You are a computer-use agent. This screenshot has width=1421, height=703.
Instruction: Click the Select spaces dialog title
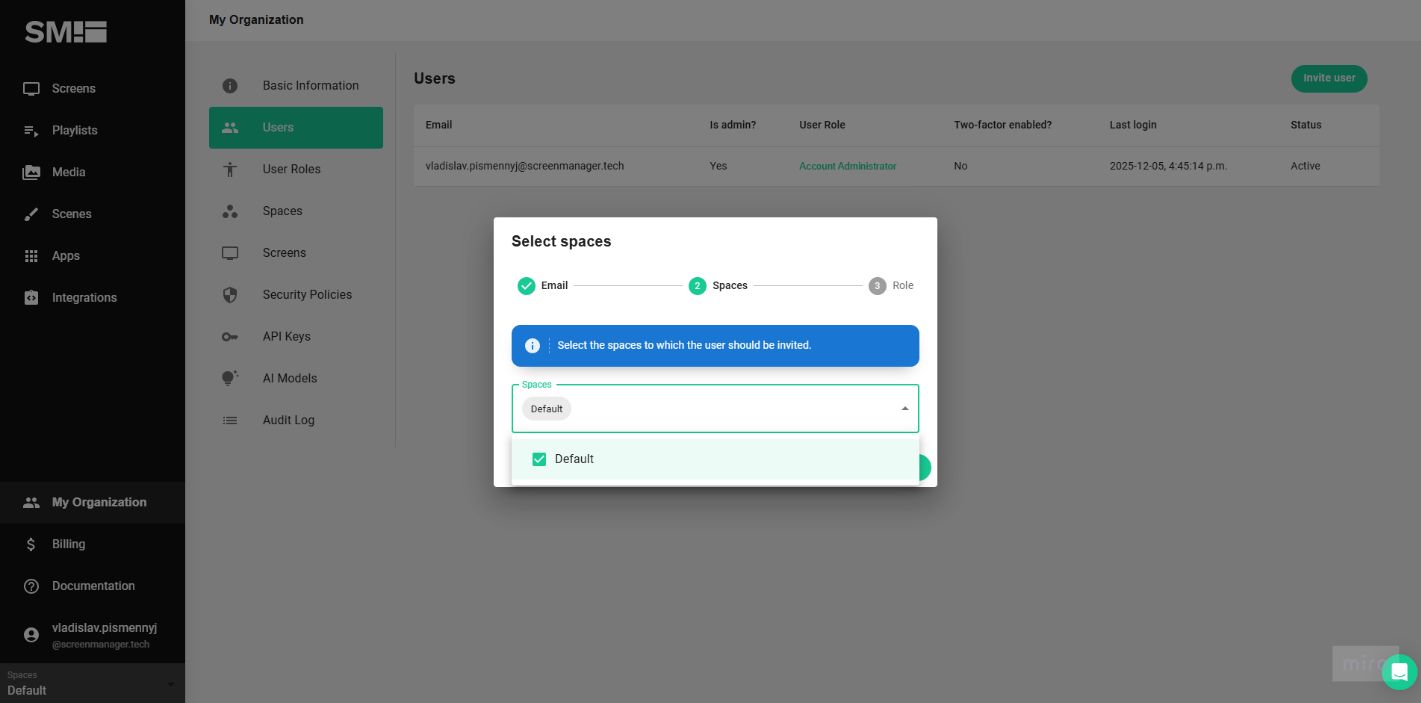561,241
